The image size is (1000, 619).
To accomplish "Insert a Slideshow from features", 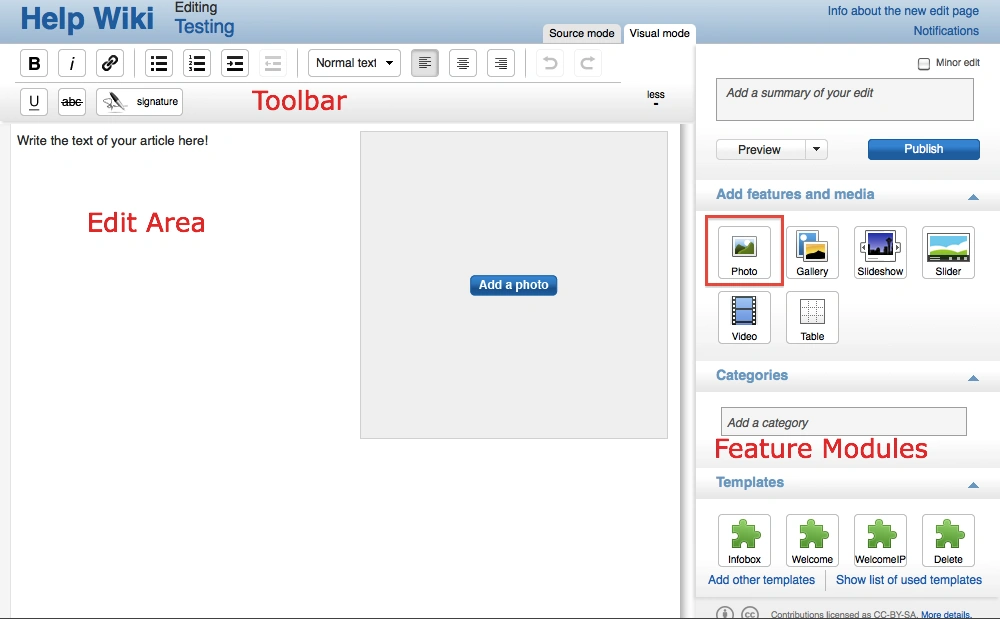I will coord(880,252).
